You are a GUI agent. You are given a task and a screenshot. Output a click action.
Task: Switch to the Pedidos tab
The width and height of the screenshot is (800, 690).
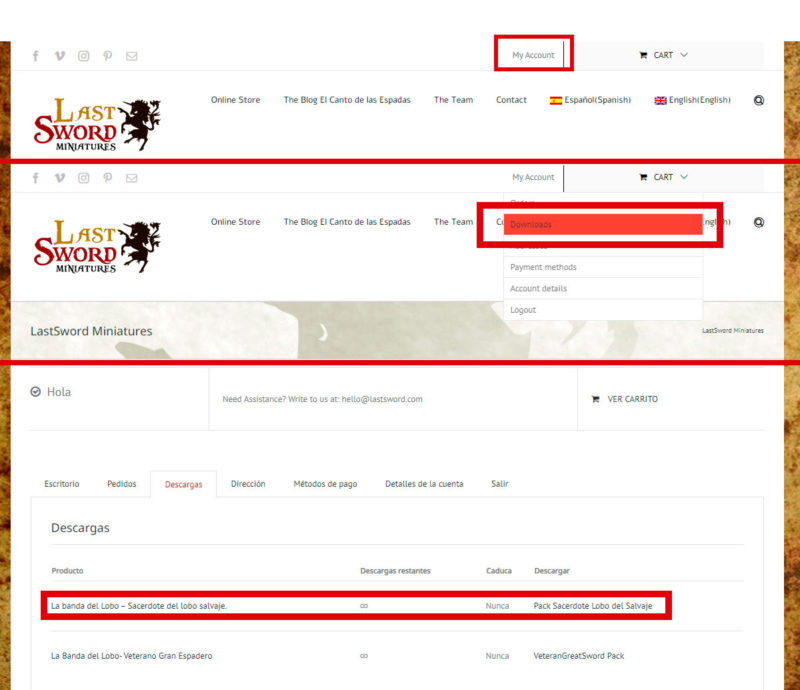(121, 484)
